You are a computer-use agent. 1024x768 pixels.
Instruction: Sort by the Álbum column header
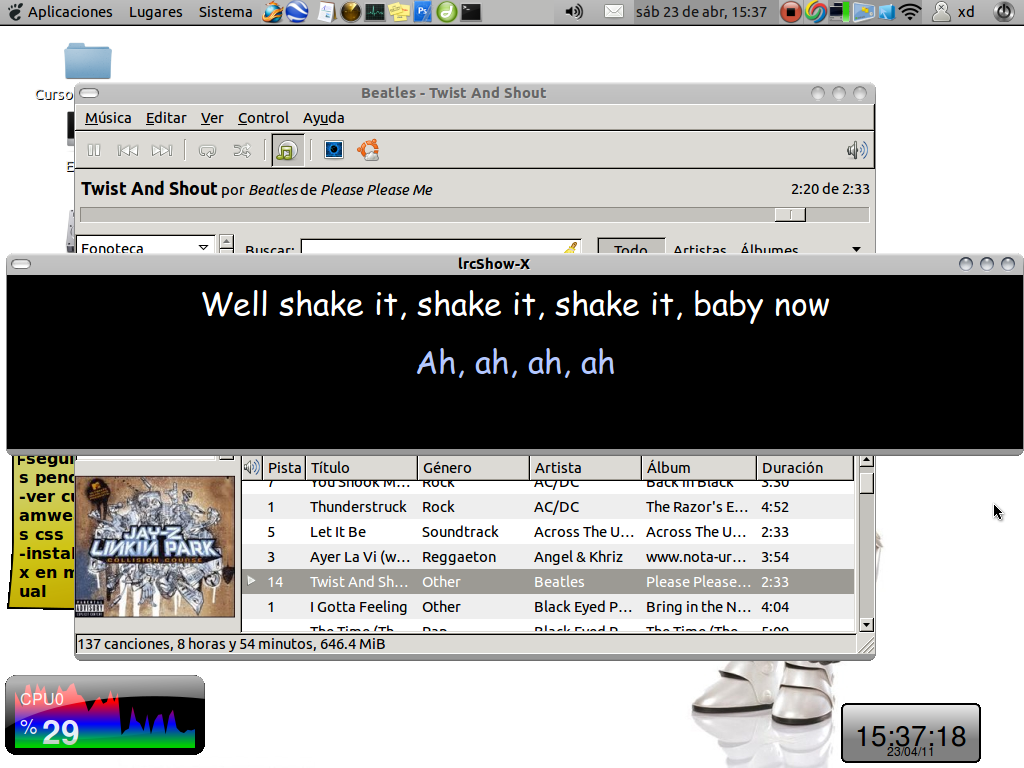click(x=698, y=468)
